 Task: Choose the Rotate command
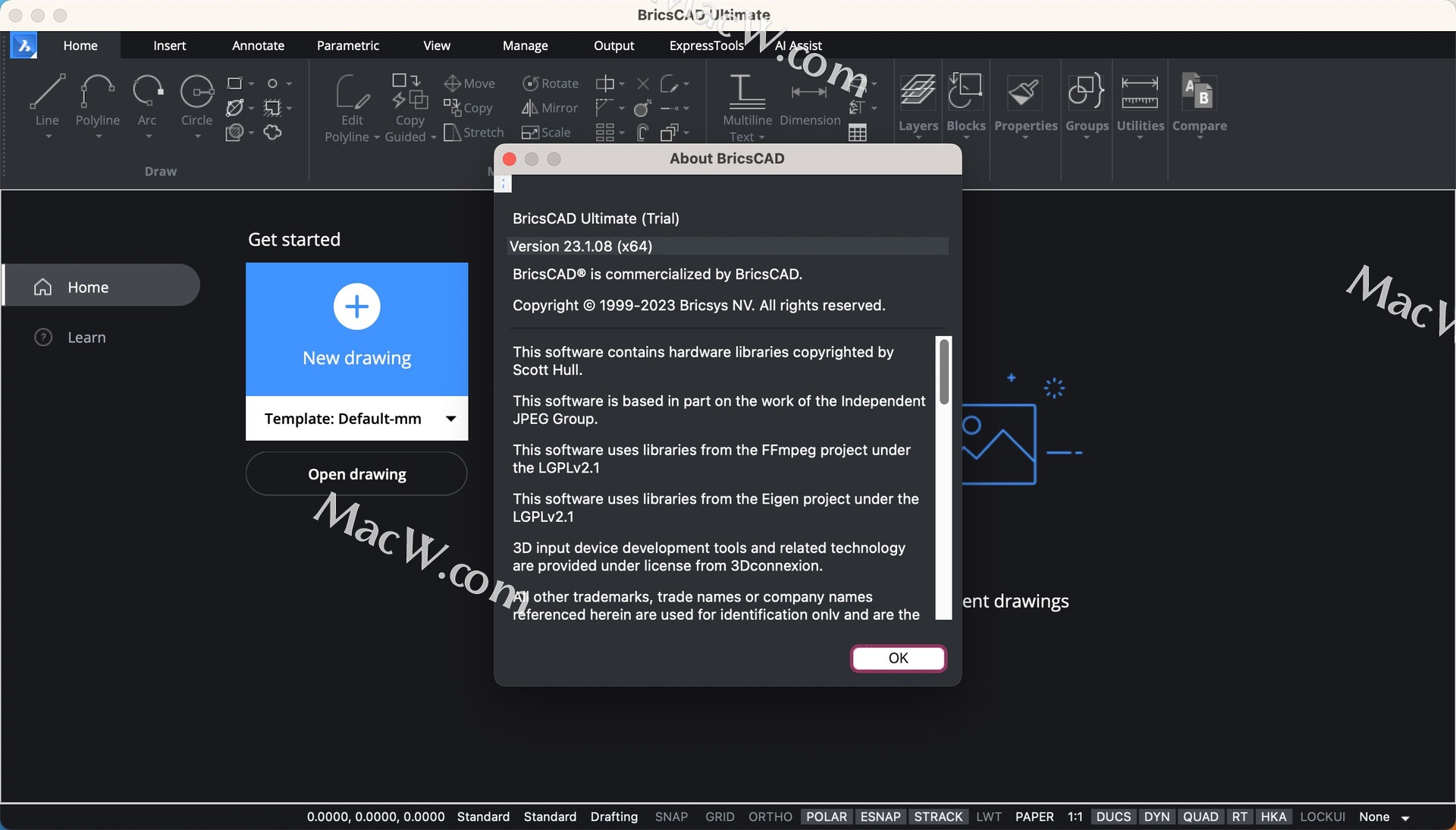551,83
